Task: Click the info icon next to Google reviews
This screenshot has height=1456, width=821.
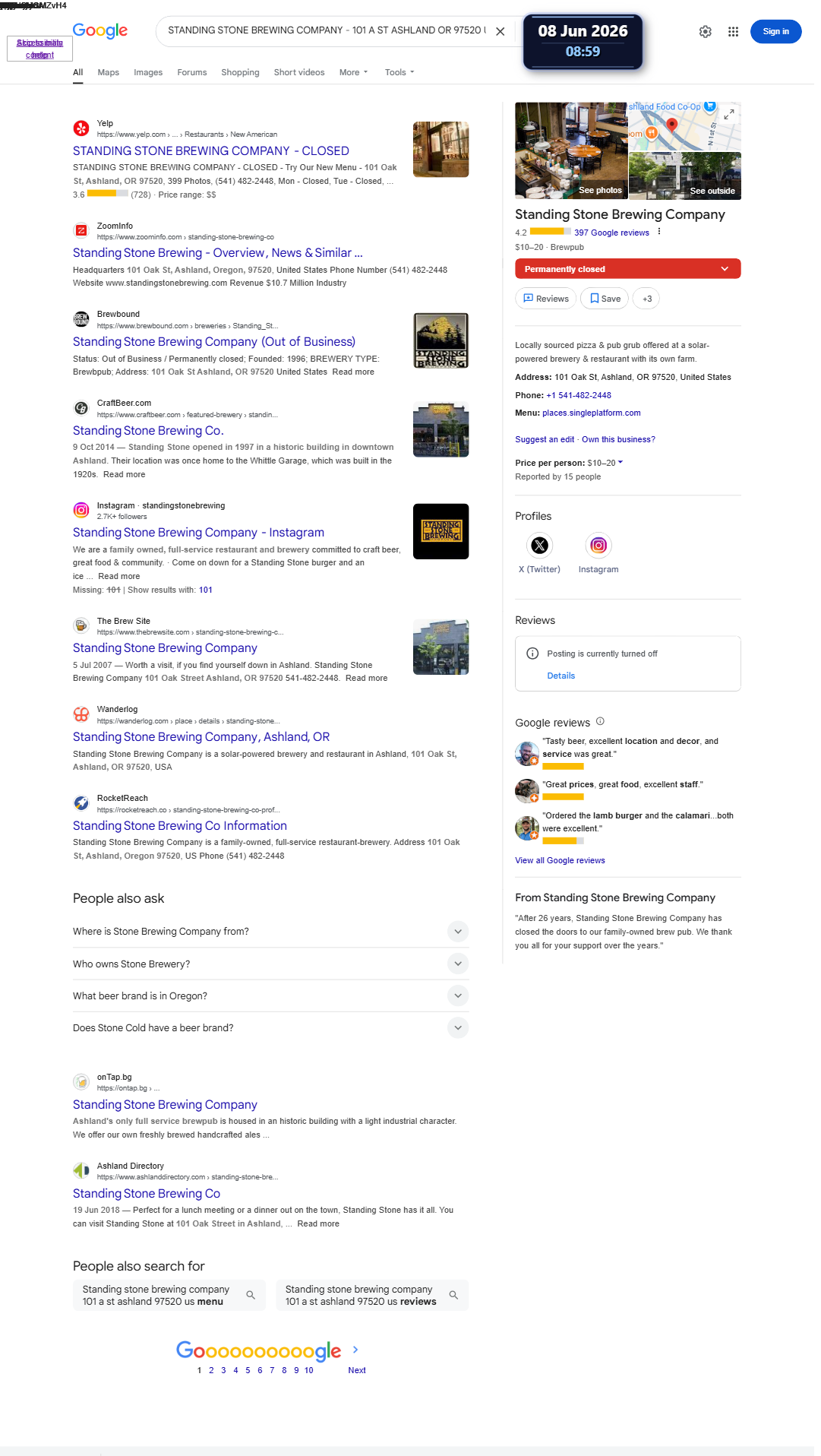Action: [x=600, y=721]
